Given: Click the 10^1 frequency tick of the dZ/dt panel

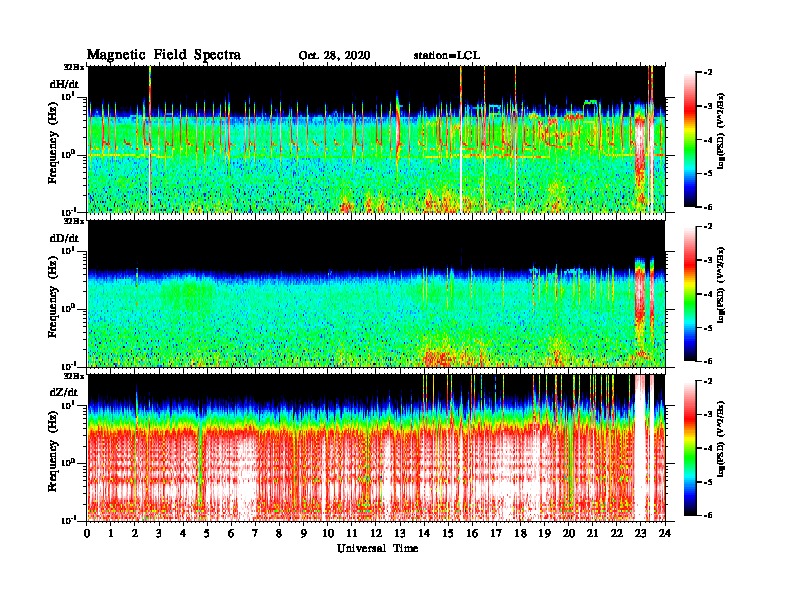Looking at the screenshot, I should pos(68,404).
